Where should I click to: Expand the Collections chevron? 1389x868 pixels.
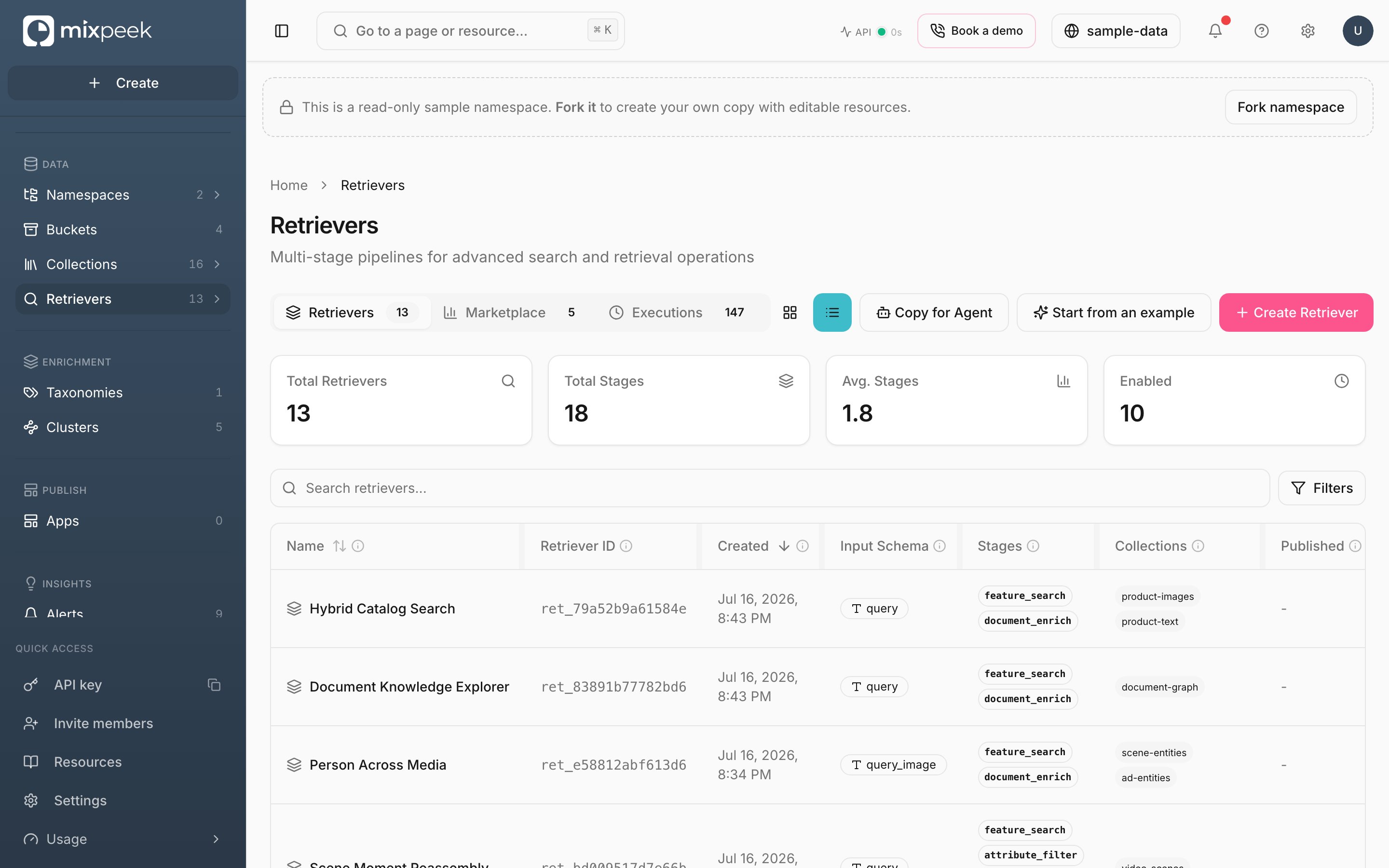(217, 265)
